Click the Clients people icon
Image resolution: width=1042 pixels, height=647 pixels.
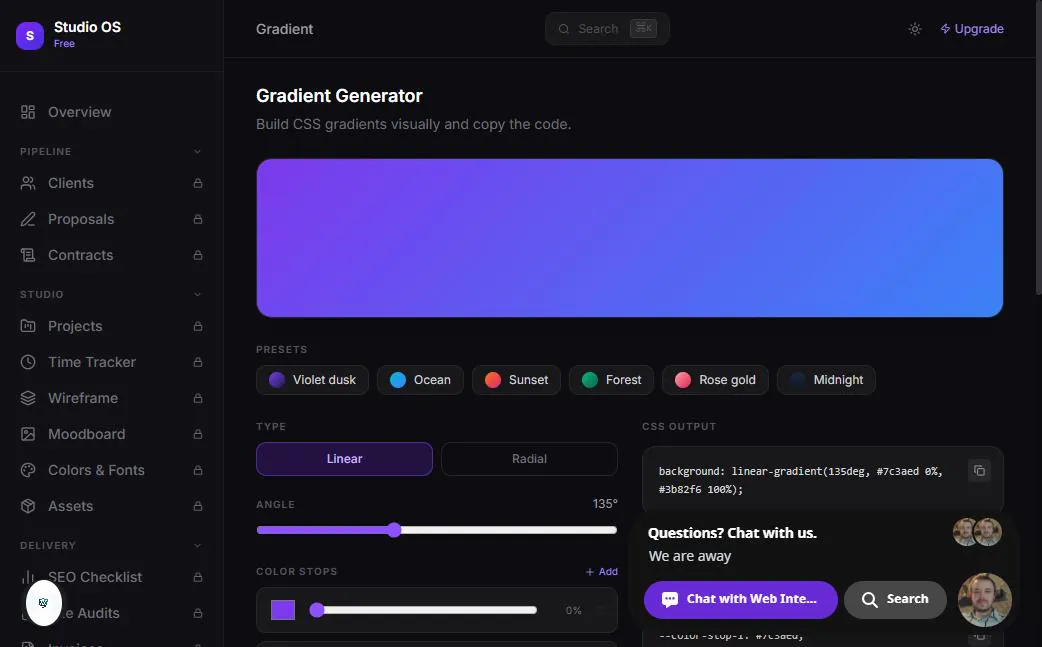click(x=28, y=183)
